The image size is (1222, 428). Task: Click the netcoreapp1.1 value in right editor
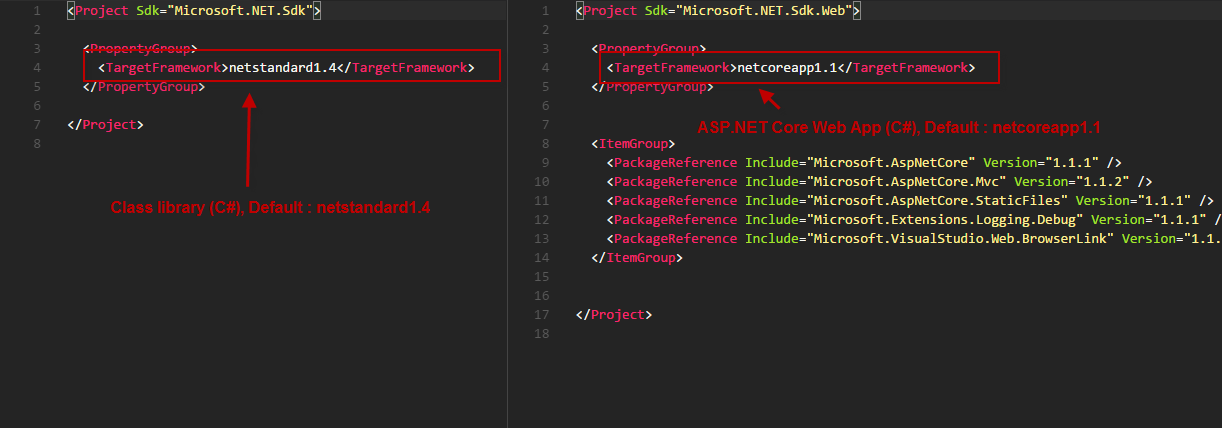(x=785, y=68)
